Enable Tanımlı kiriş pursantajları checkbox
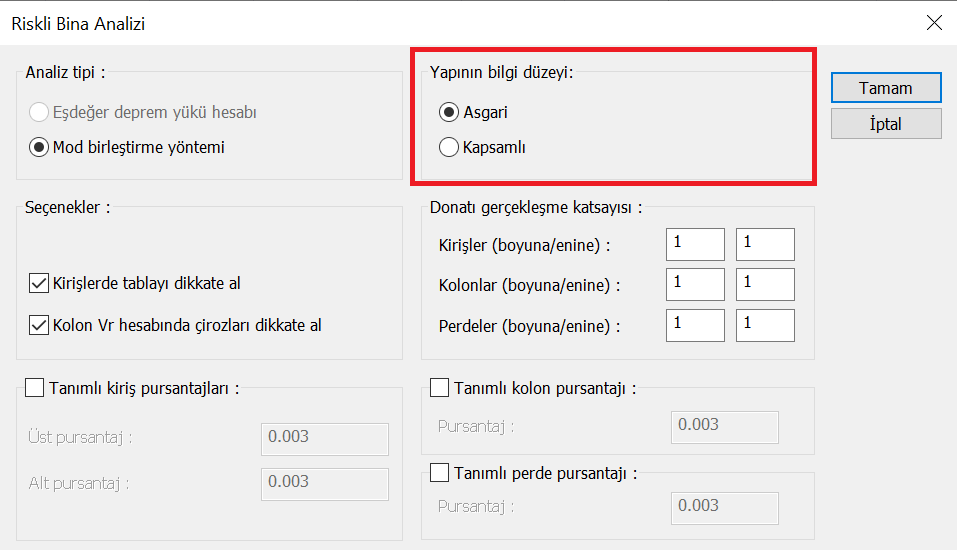The width and height of the screenshot is (957, 550). click(x=33, y=388)
